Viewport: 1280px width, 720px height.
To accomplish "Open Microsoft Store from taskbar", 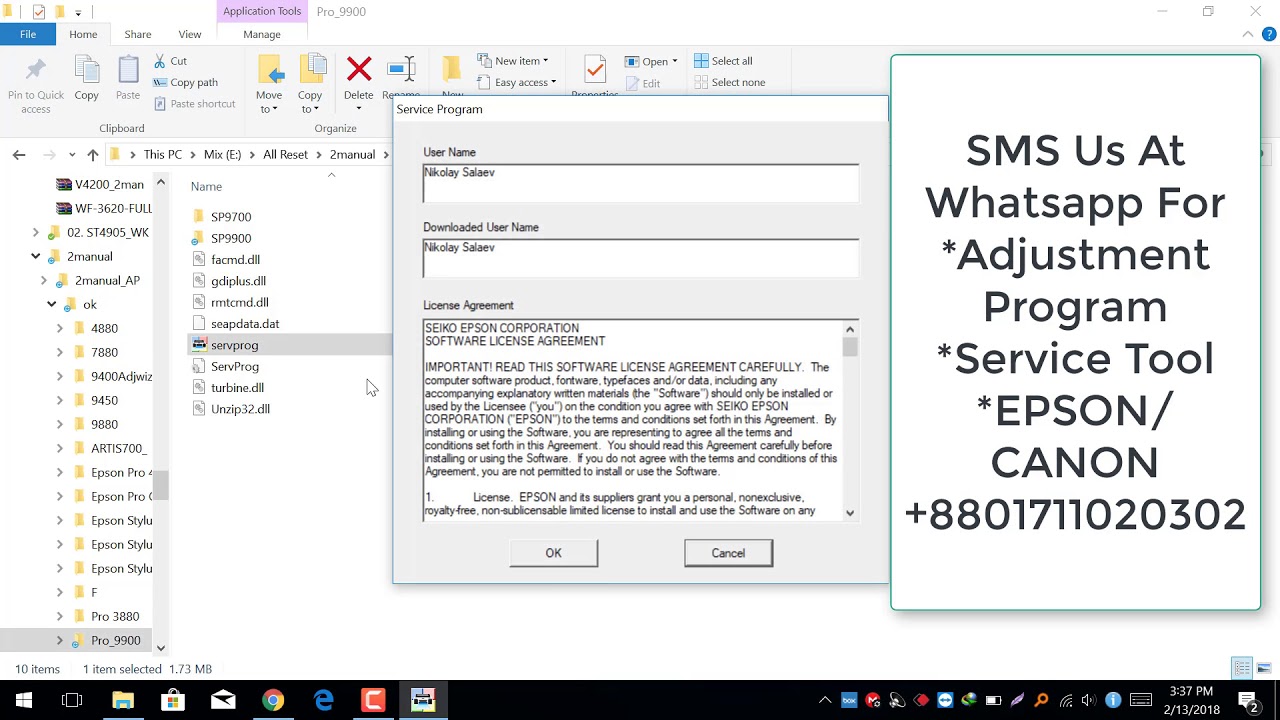I will pos(173,700).
